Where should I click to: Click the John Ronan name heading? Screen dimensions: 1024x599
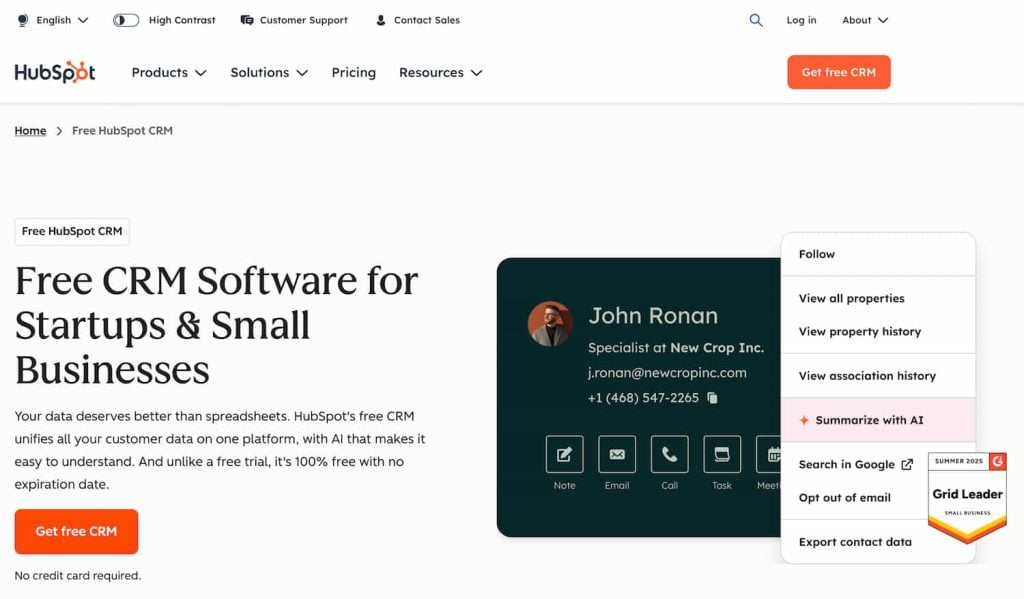653,316
